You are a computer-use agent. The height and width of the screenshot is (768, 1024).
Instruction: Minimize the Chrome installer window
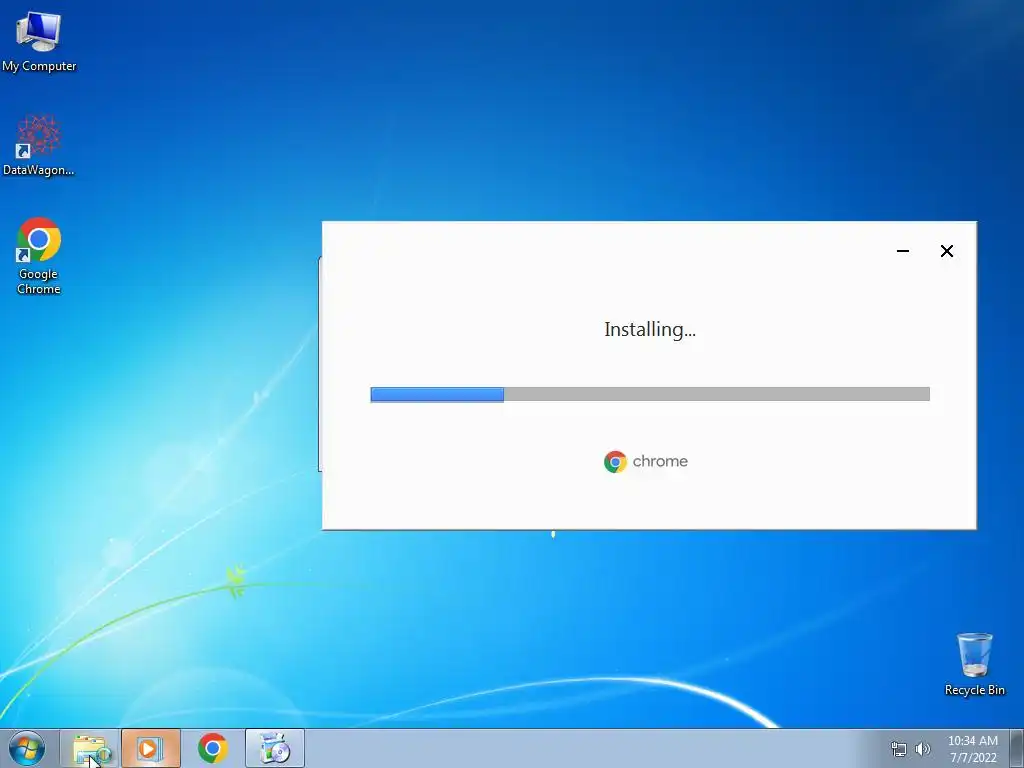(x=903, y=251)
